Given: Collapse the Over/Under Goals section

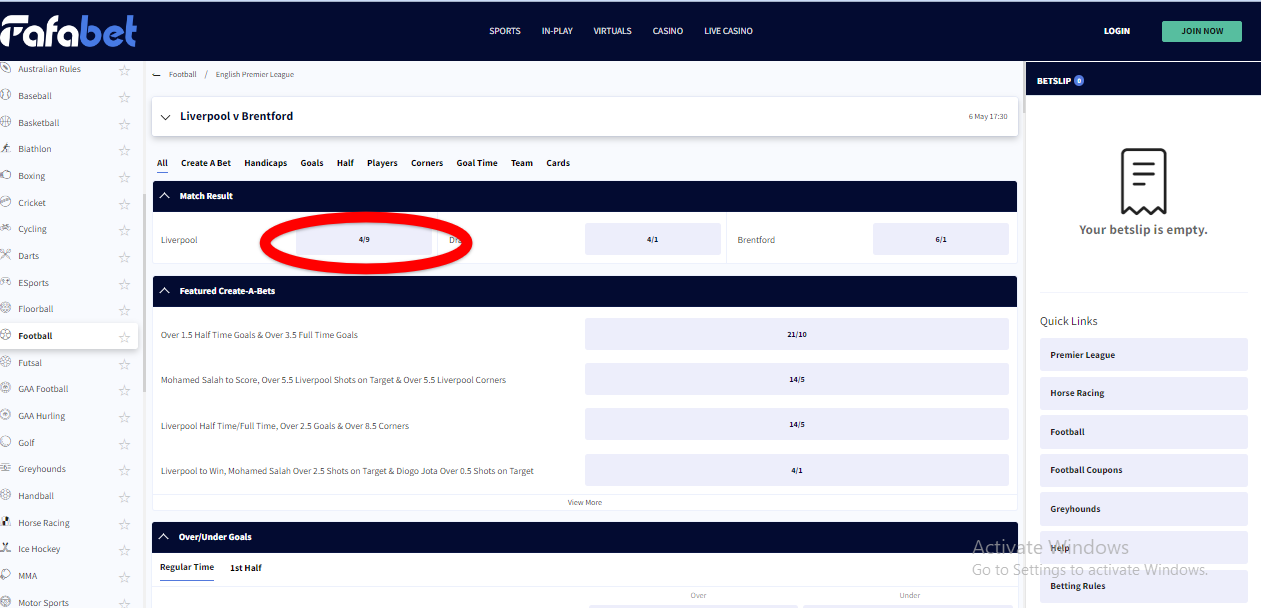Looking at the screenshot, I should tap(166, 537).
